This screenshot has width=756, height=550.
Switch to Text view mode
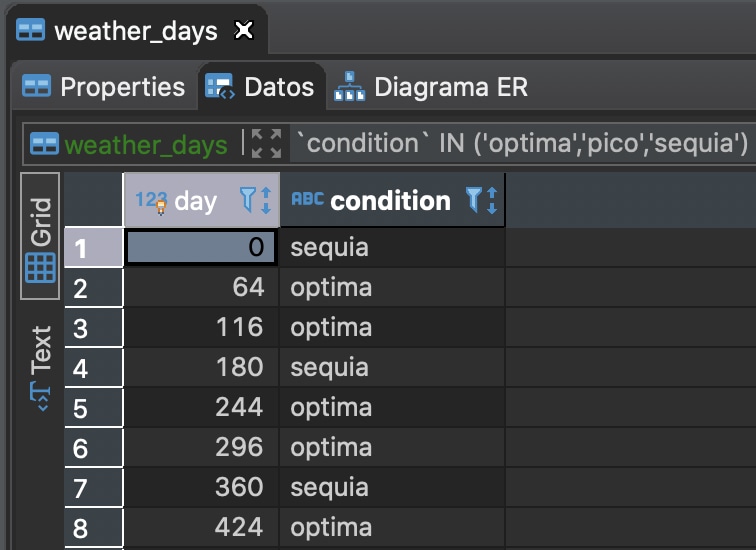[x=40, y=367]
